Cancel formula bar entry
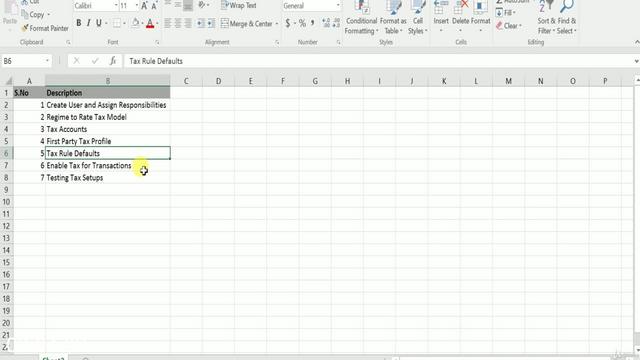The height and width of the screenshot is (360, 640). pos(76,61)
